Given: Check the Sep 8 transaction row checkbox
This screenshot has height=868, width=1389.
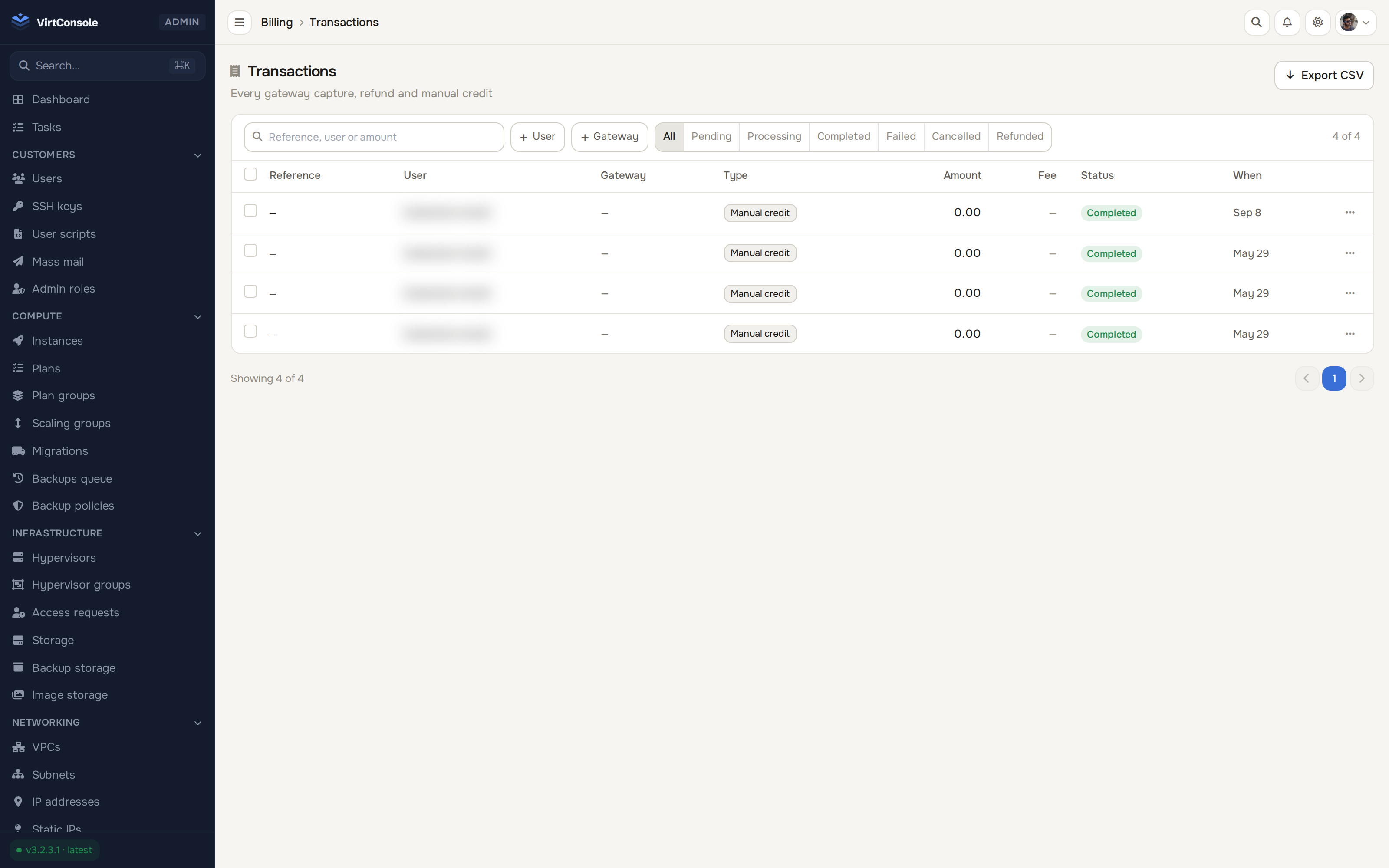Looking at the screenshot, I should (250, 210).
